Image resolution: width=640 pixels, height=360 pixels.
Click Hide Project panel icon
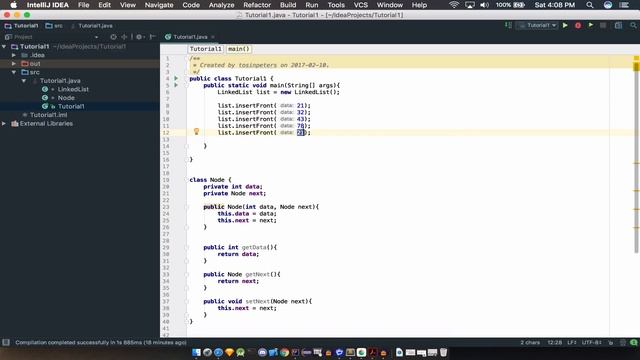click(153, 37)
